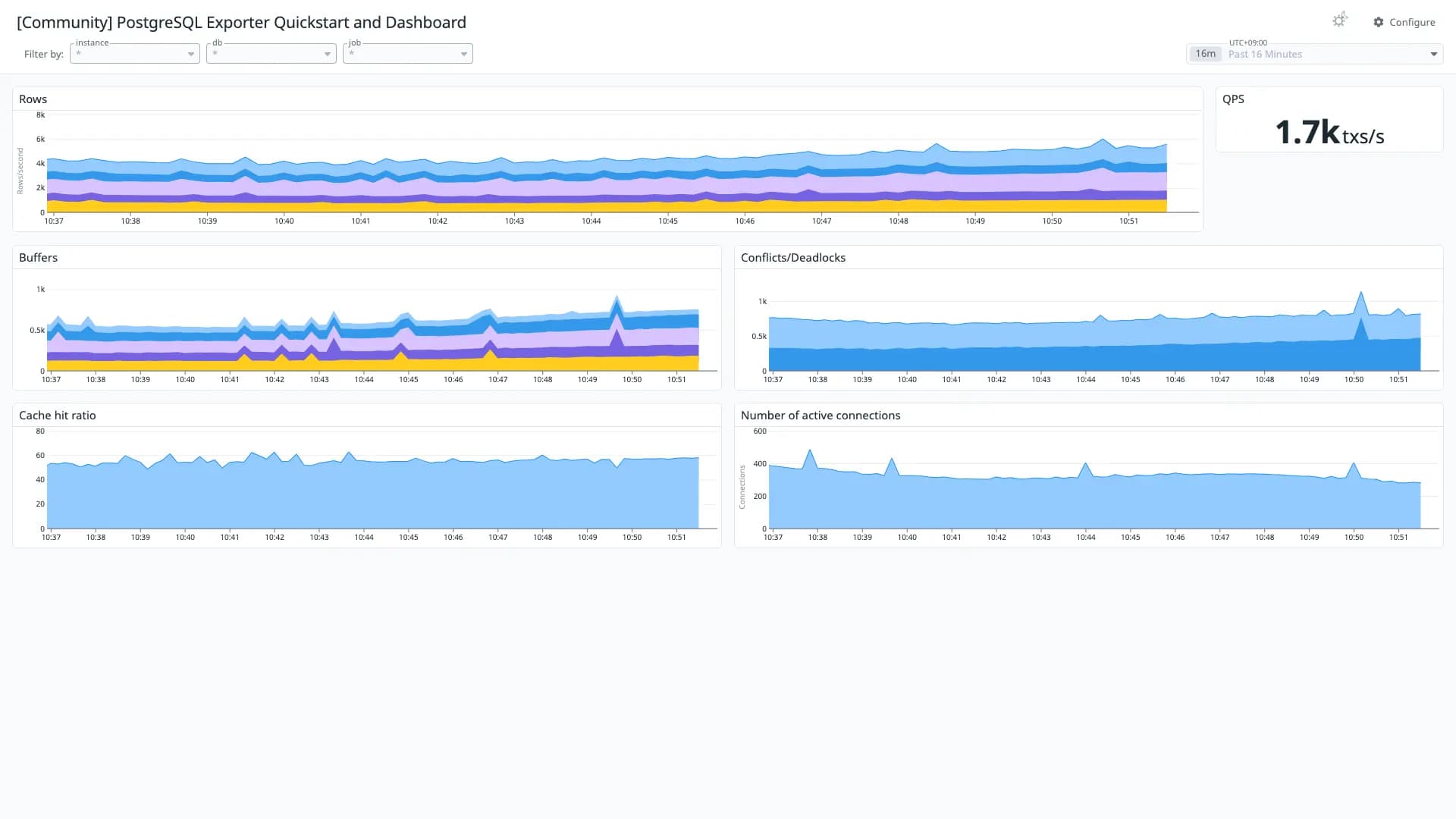Click the Filter by: label

pyautogui.click(x=44, y=54)
